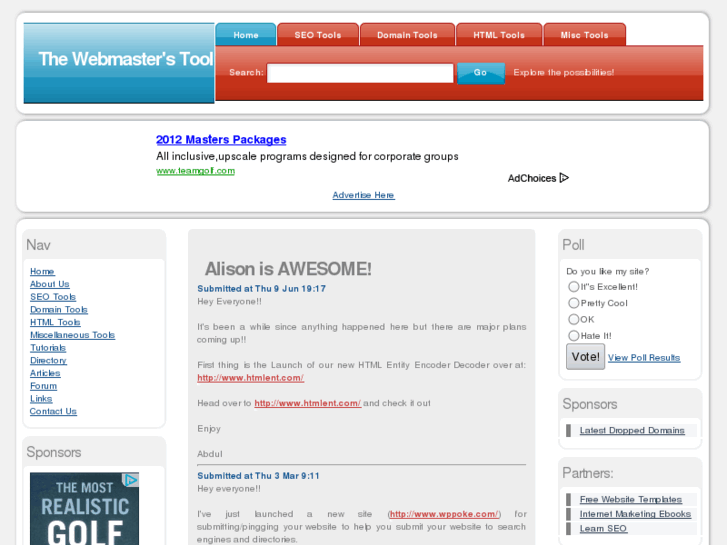This screenshot has width=727, height=545.
Task: Open the Contact Us sidebar link
Action: tap(53, 411)
